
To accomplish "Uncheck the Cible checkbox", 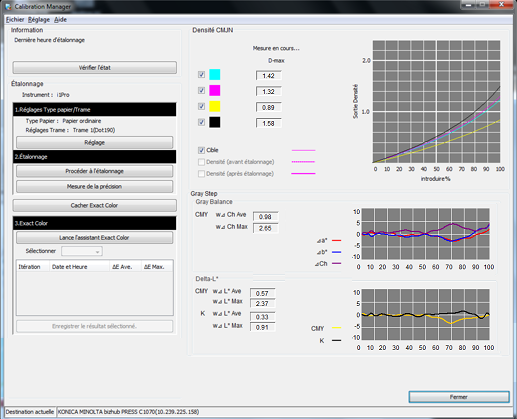I will click(201, 150).
